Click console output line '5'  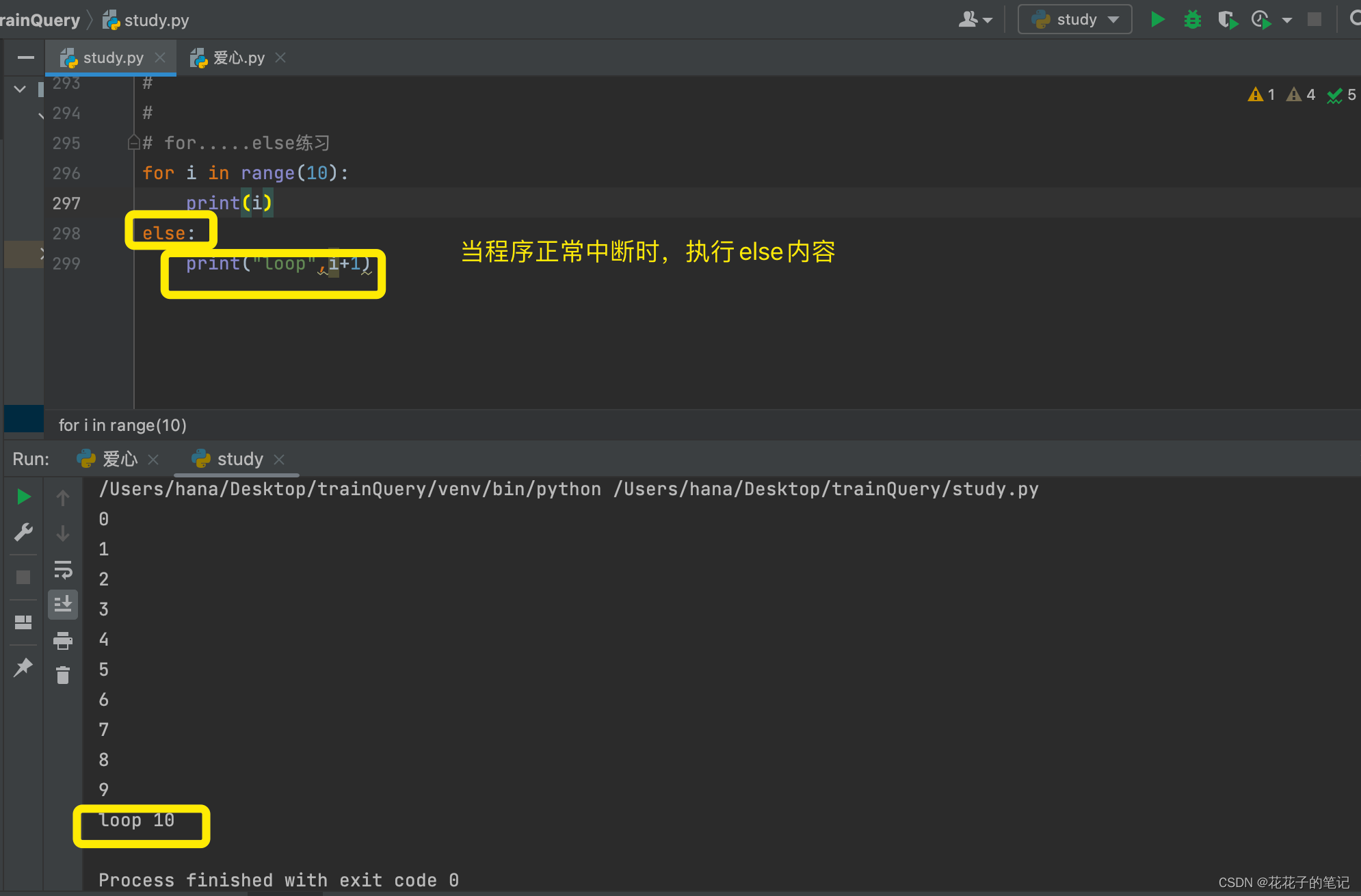pos(104,670)
